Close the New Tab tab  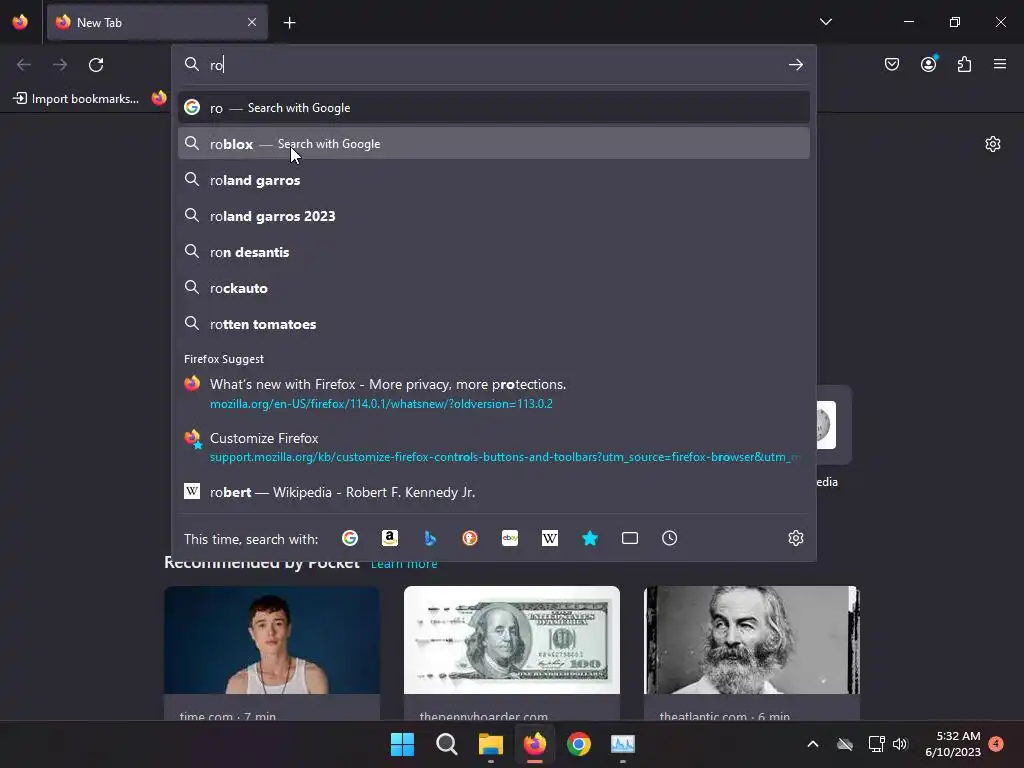click(252, 22)
